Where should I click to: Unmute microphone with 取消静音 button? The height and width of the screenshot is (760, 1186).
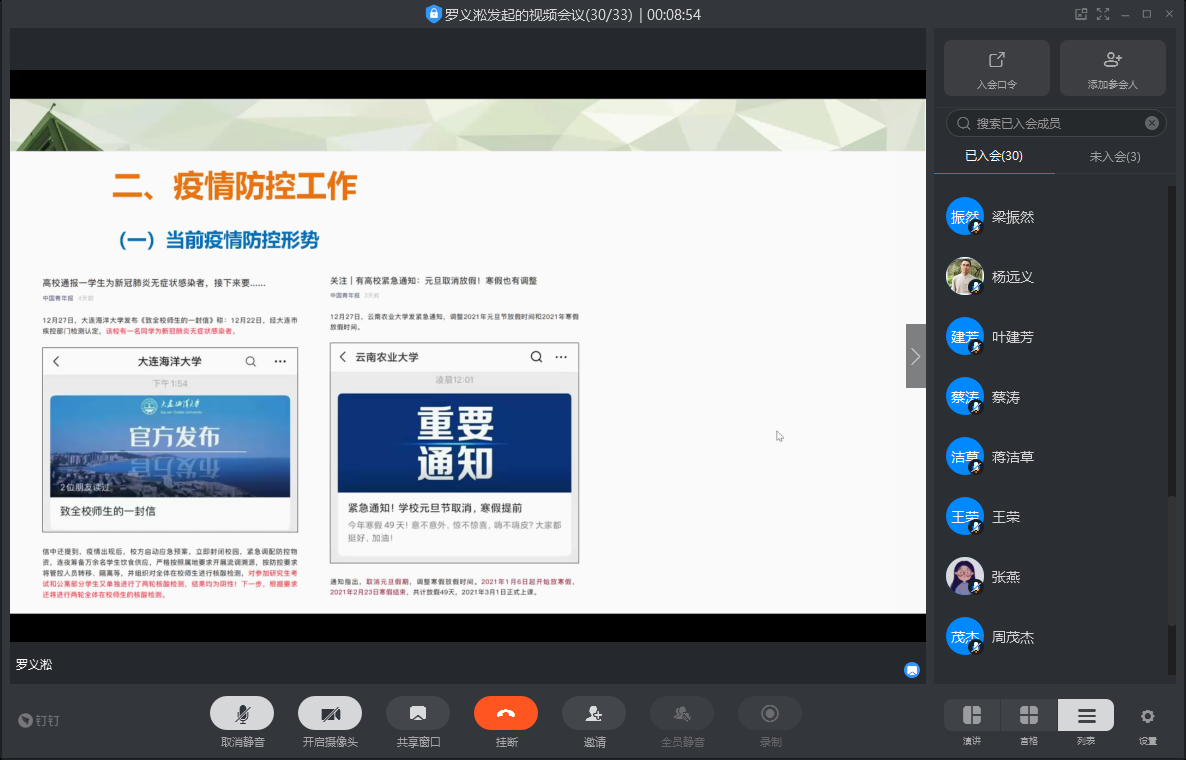click(242, 713)
